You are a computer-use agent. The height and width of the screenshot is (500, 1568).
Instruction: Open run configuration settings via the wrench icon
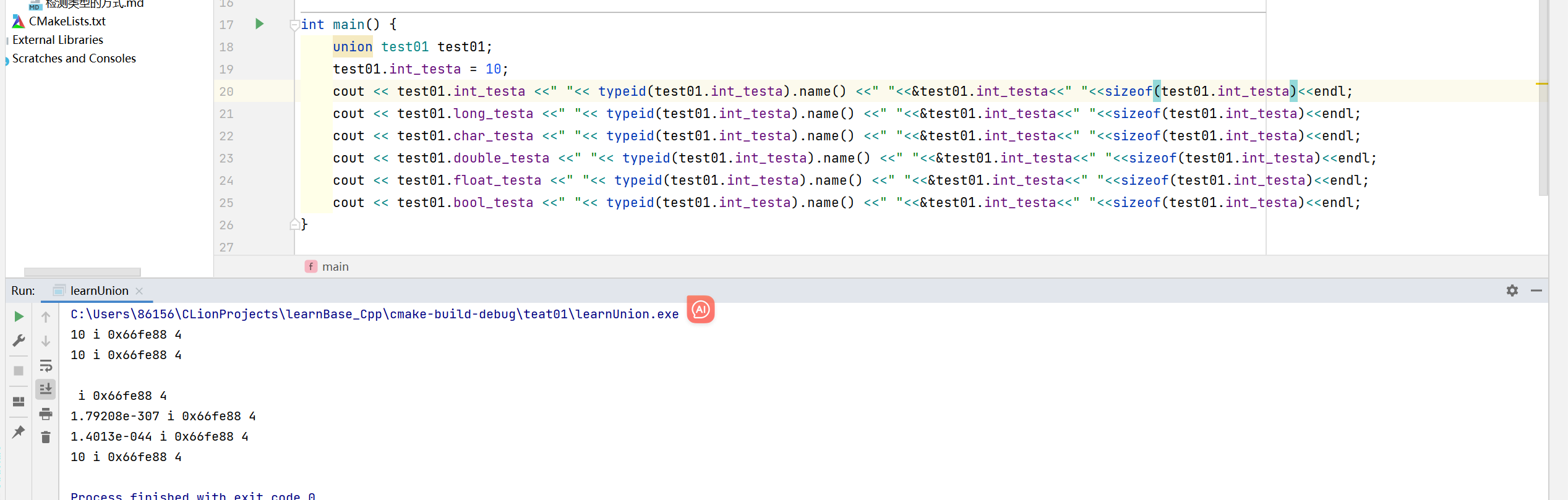tap(19, 341)
